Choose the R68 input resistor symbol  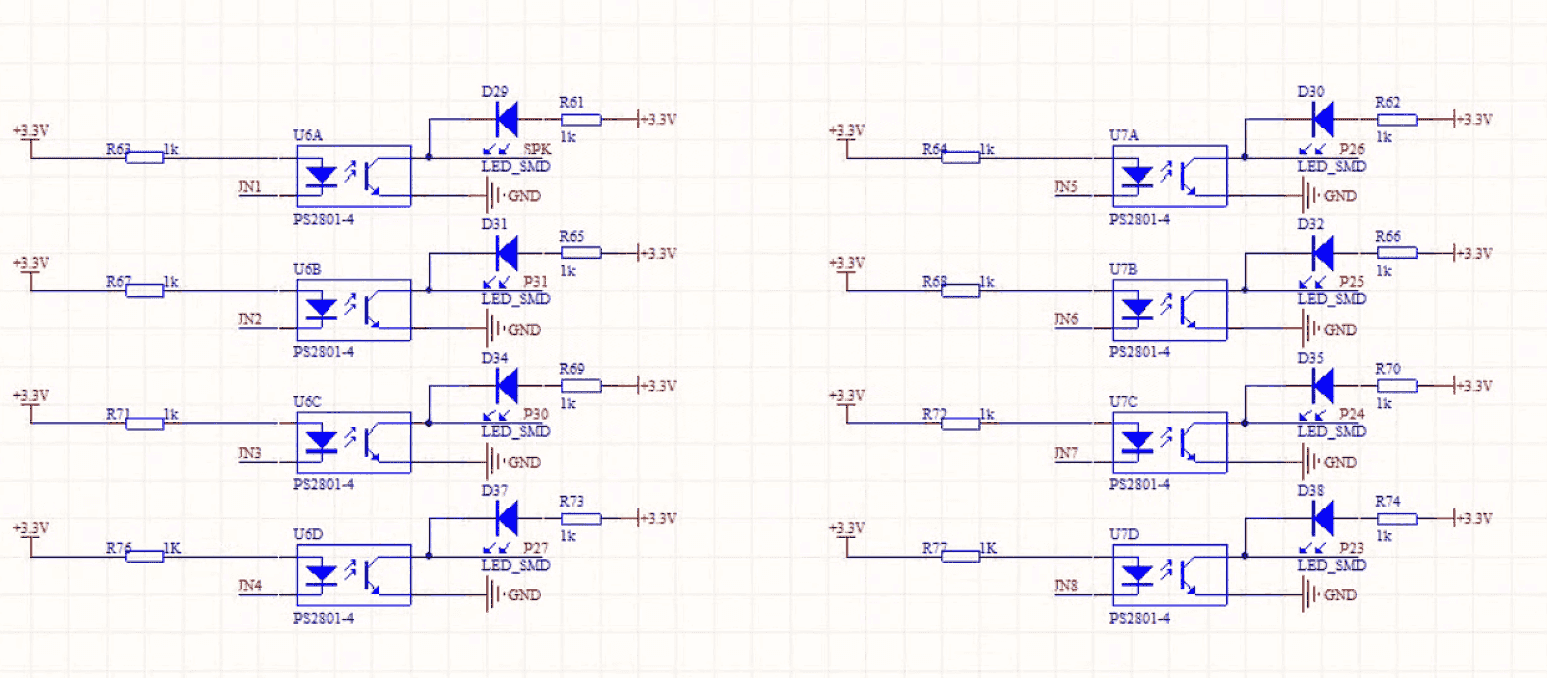point(961,291)
